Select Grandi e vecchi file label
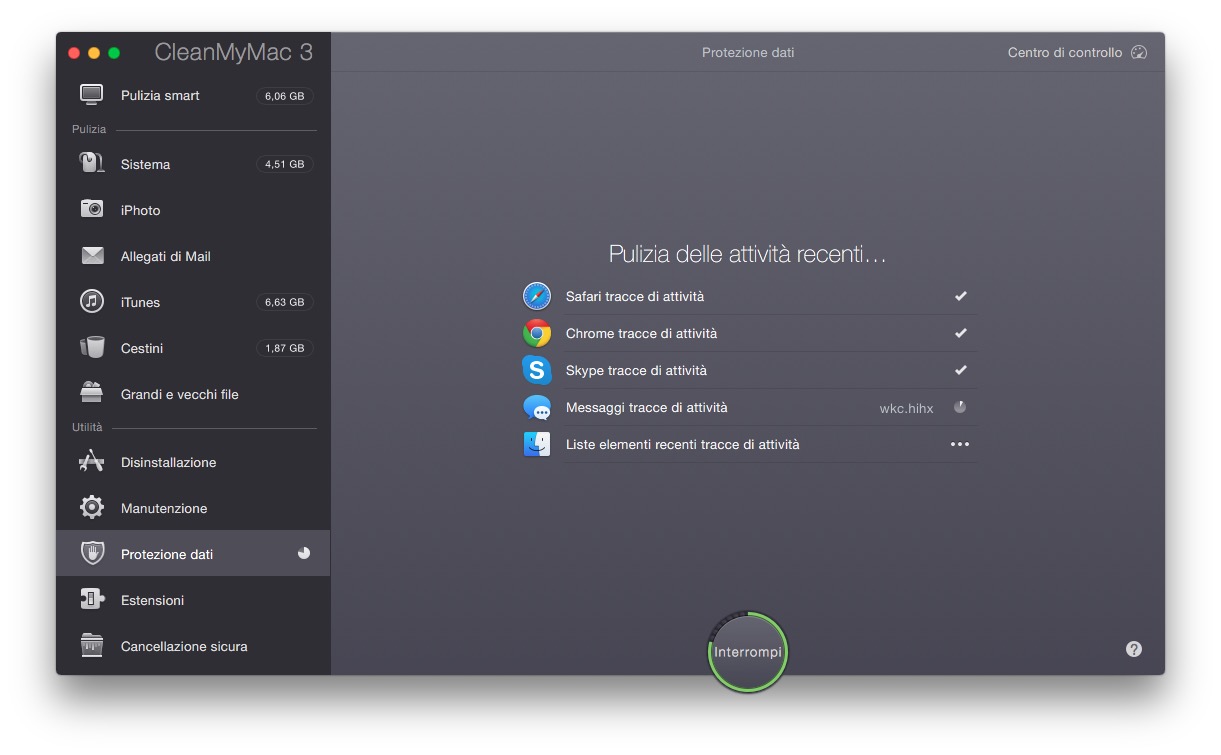 pos(180,394)
